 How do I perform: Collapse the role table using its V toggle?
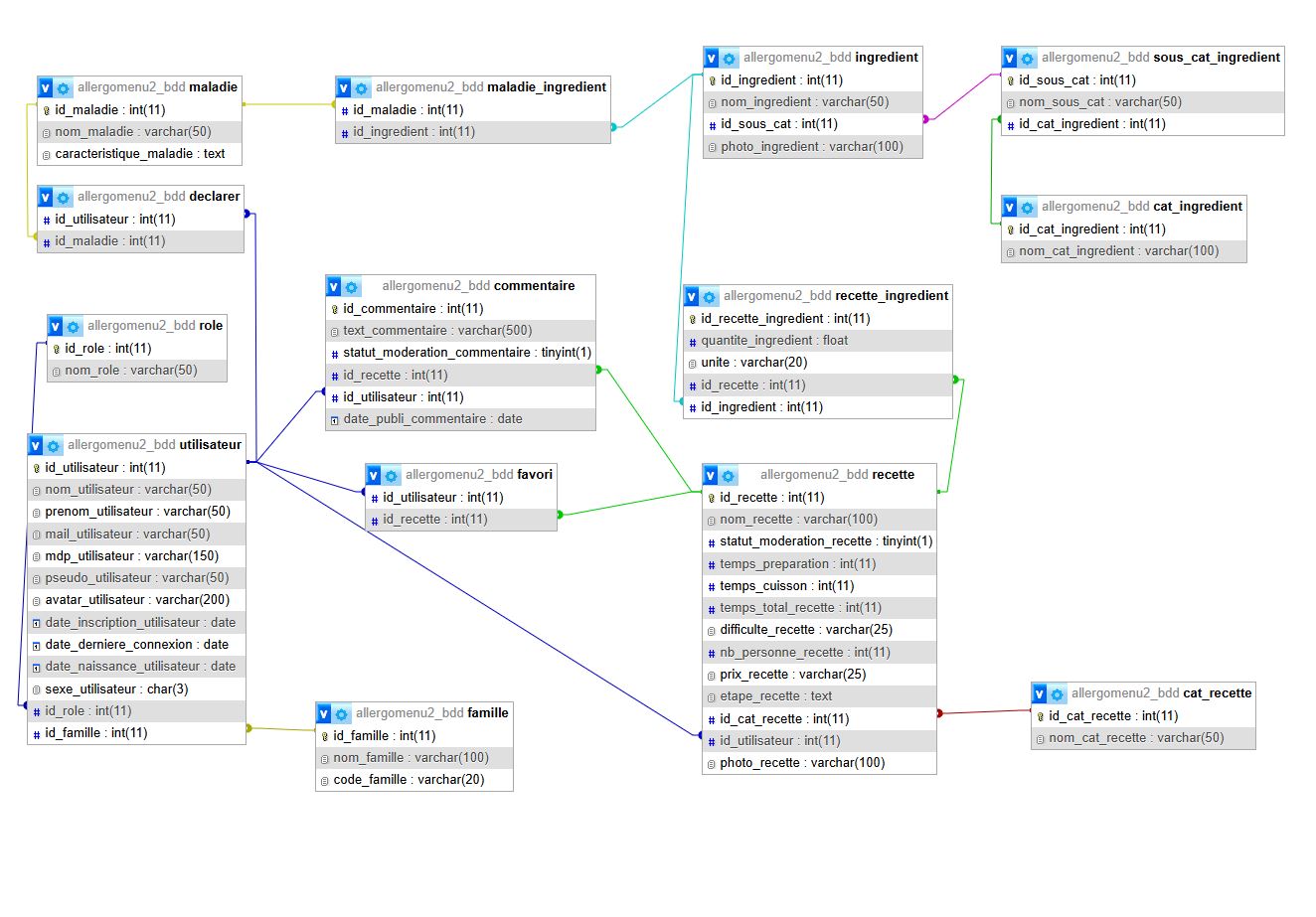click(x=56, y=326)
